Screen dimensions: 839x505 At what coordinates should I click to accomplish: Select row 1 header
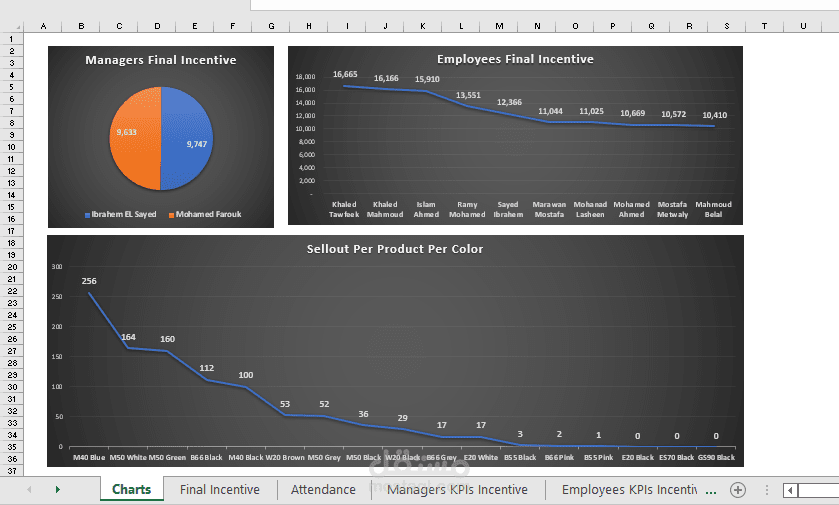pos(11,39)
